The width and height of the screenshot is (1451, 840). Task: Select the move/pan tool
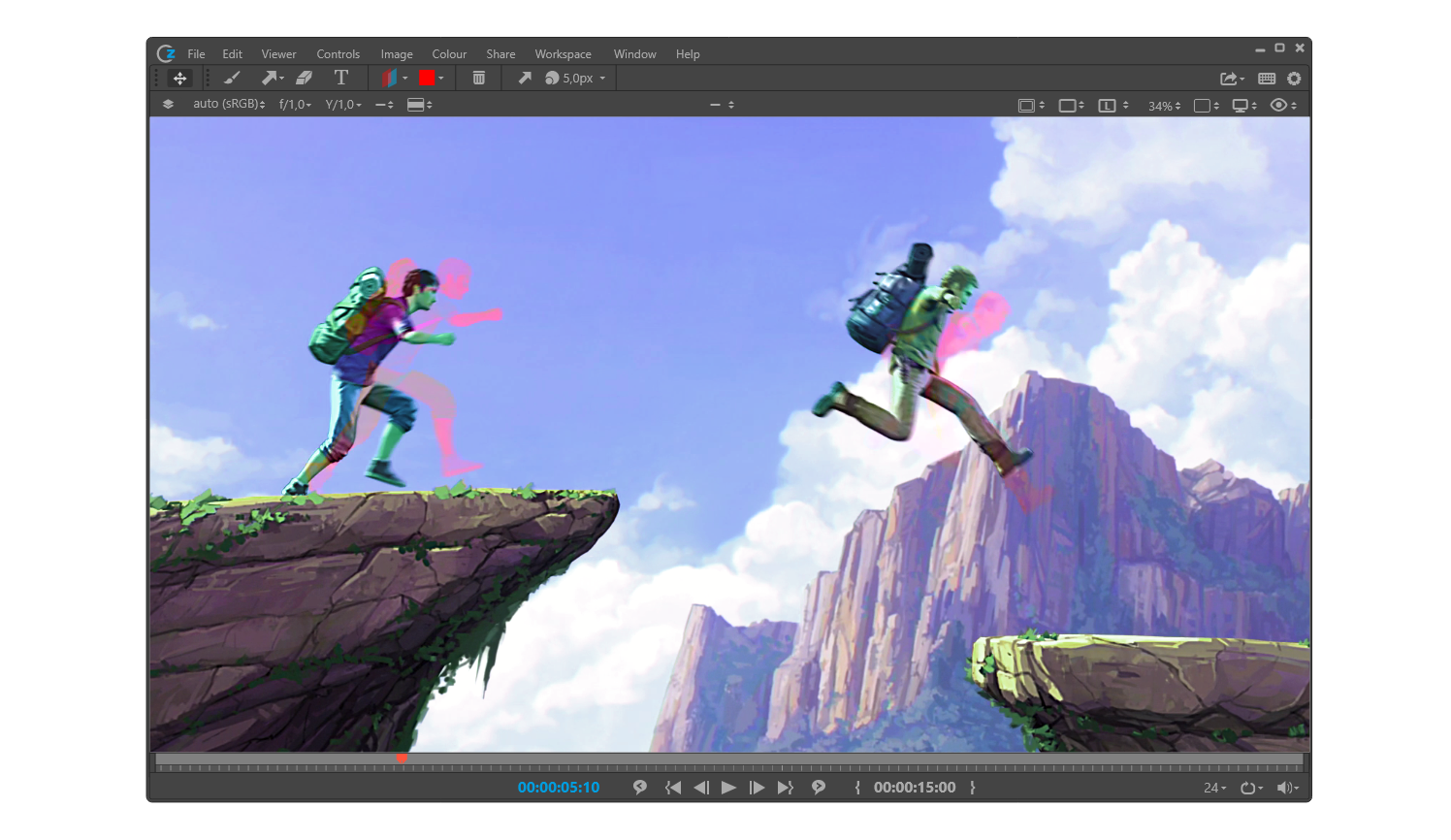point(179,78)
